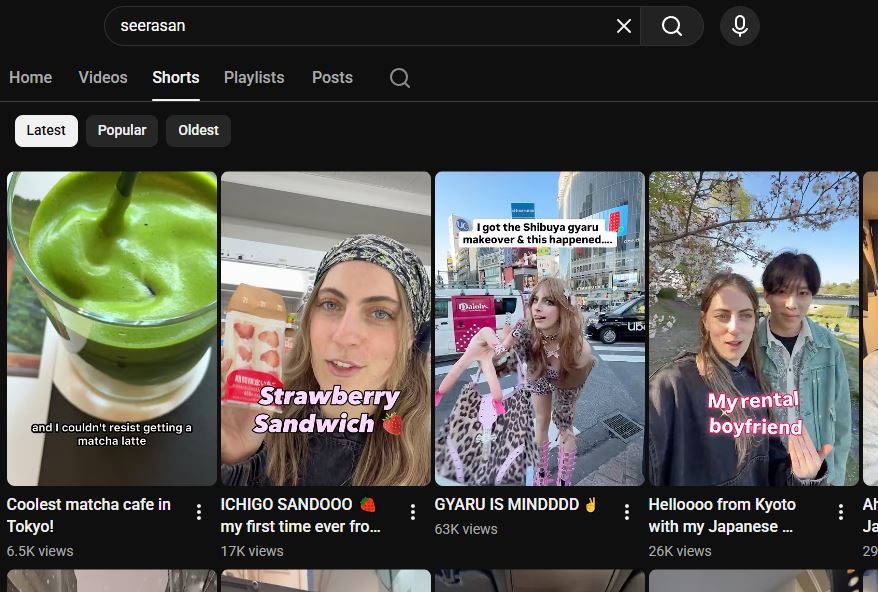Open more options for GYARU IS MINDDDD short
Screen dimensions: 878x592
click(627, 512)
